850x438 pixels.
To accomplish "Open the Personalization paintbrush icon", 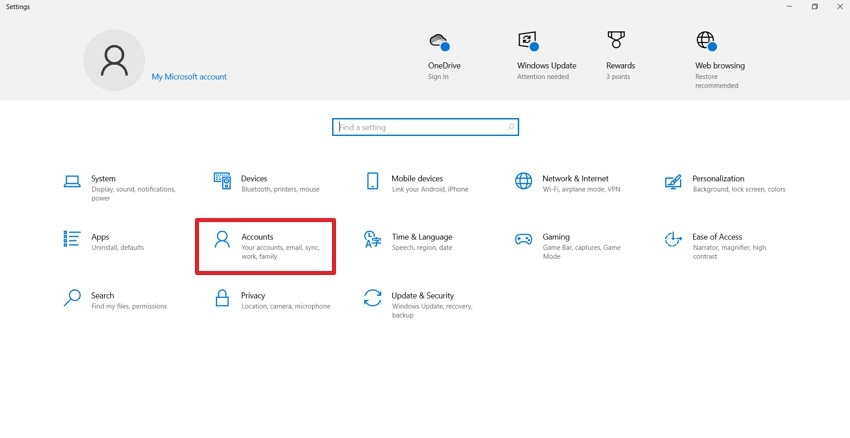I will [673, 182].
